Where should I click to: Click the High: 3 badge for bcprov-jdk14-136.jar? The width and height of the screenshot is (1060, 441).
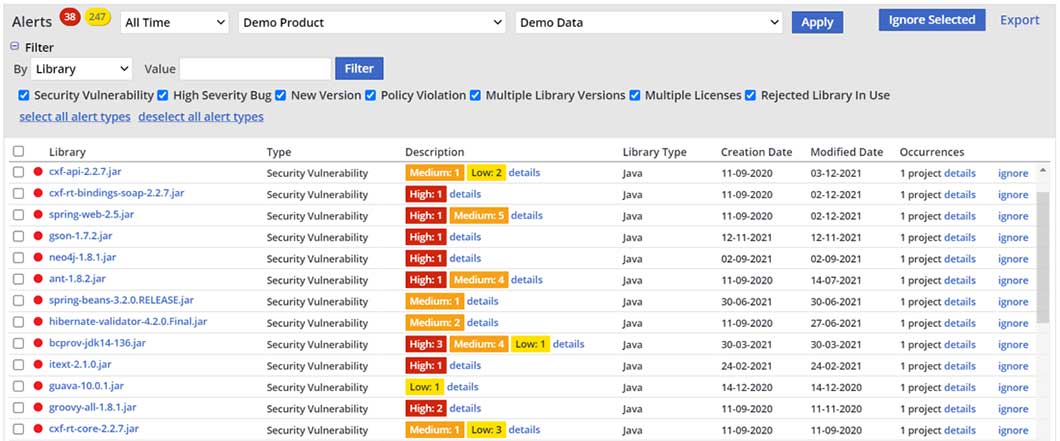coord(426,344)
